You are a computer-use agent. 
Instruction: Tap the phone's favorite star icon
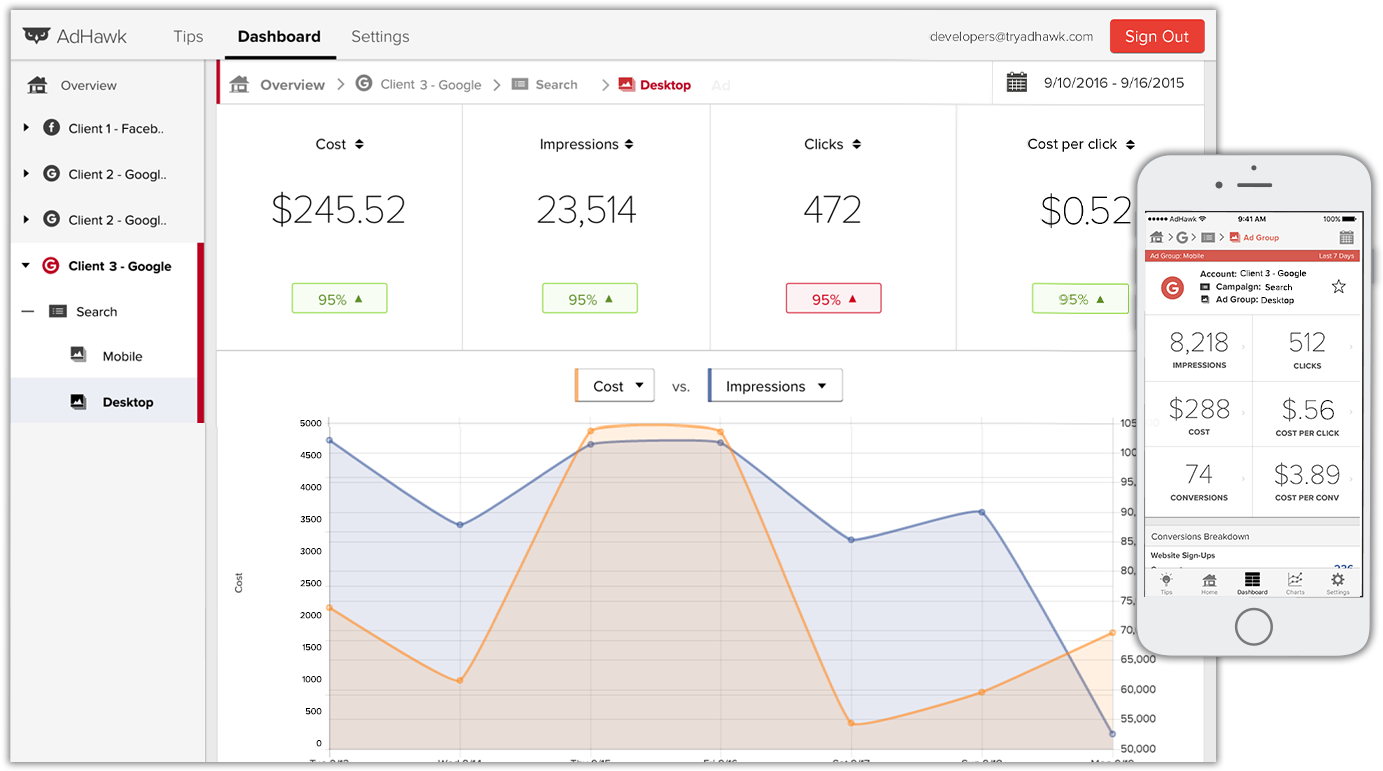click(1338, 287)
